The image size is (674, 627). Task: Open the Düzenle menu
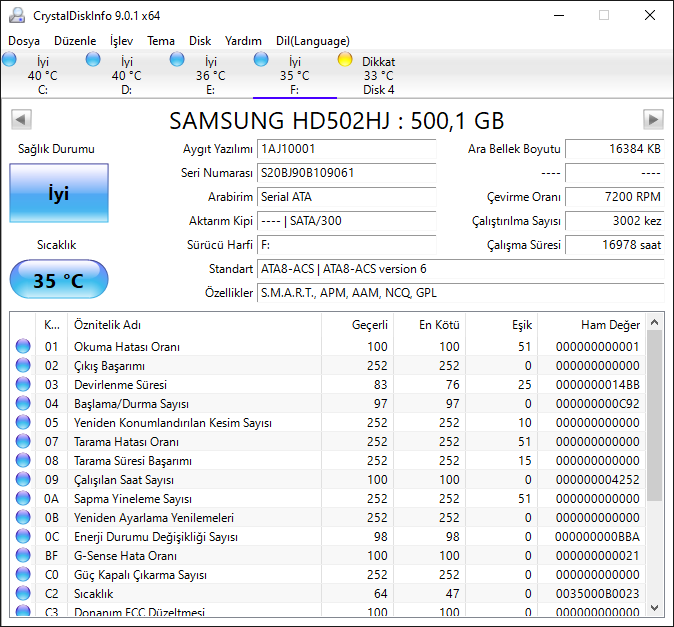point(75,41)
